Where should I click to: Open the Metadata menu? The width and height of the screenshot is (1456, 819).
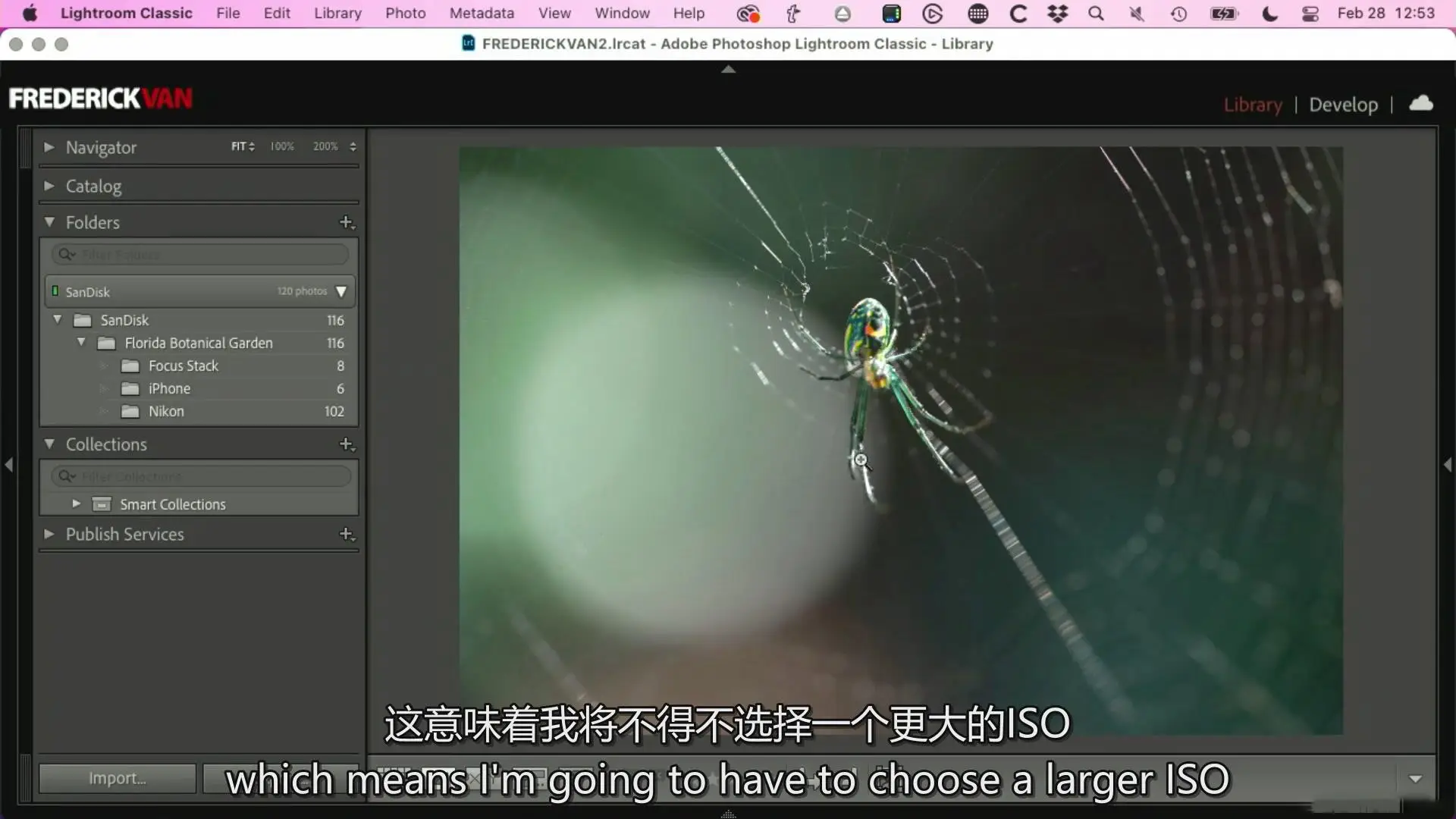pos(482,13)
